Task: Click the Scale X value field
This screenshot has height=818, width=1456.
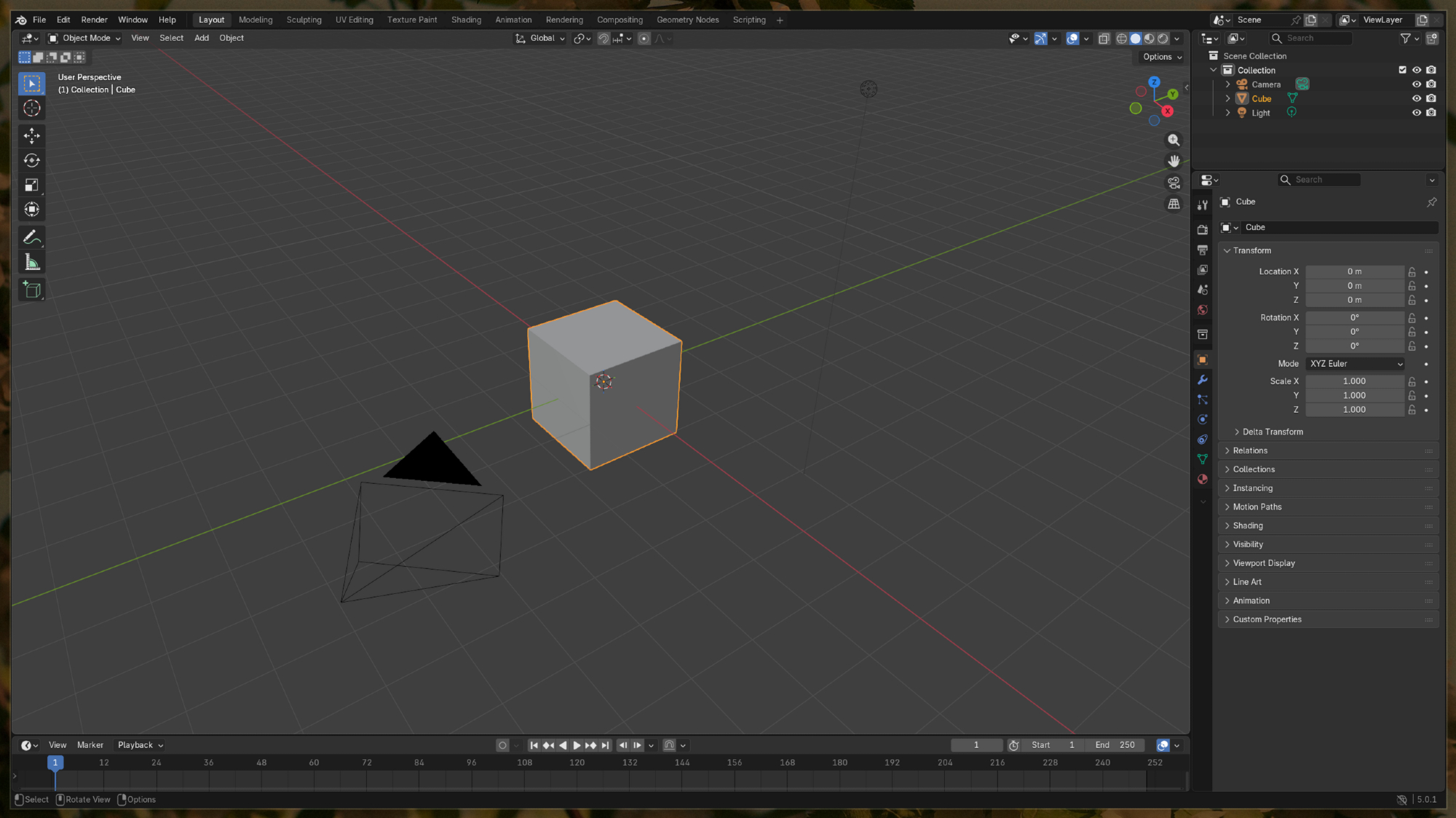Action: 1354,381
